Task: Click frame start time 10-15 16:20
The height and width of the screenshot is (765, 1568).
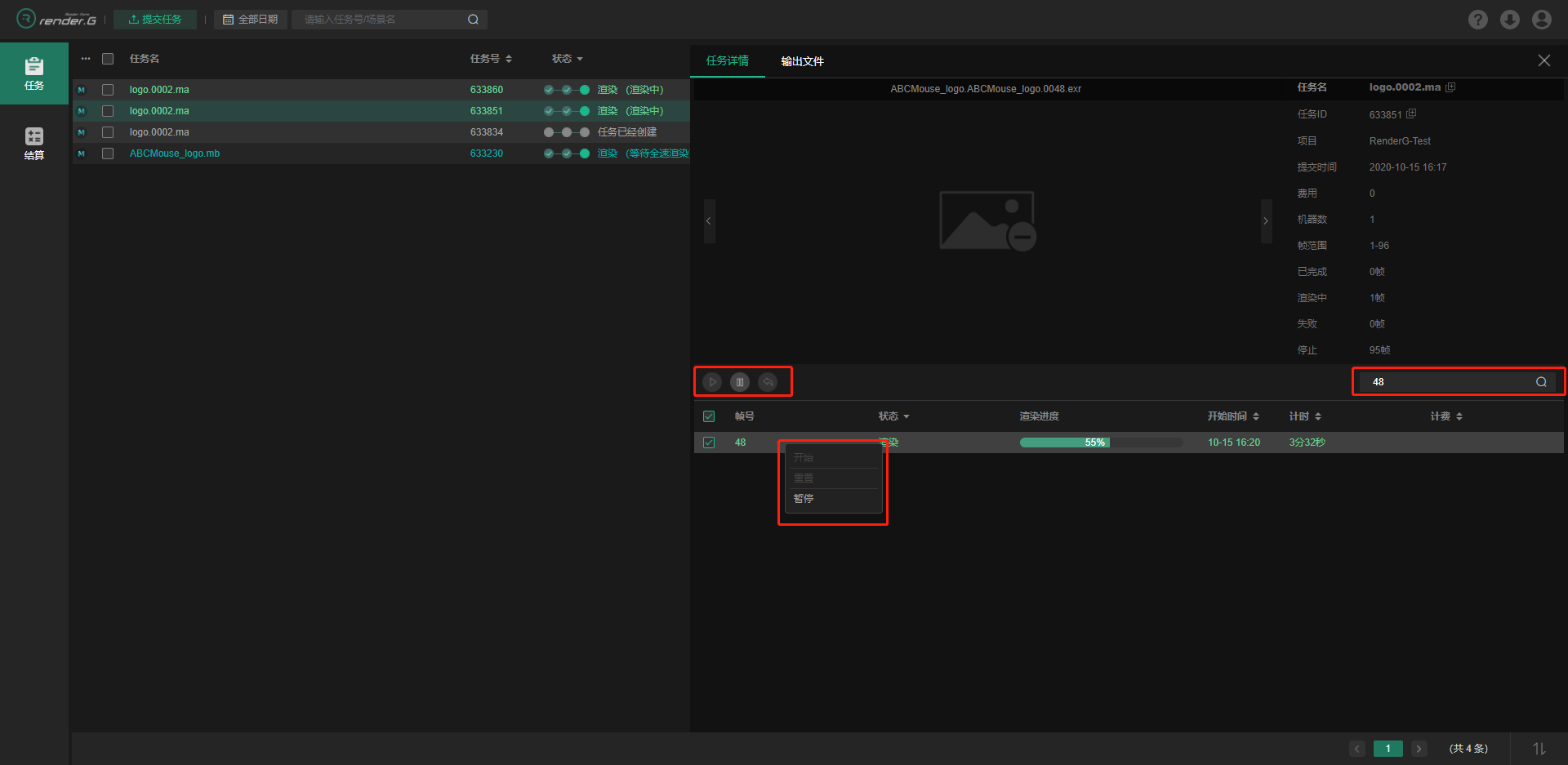Action: 1234,443
